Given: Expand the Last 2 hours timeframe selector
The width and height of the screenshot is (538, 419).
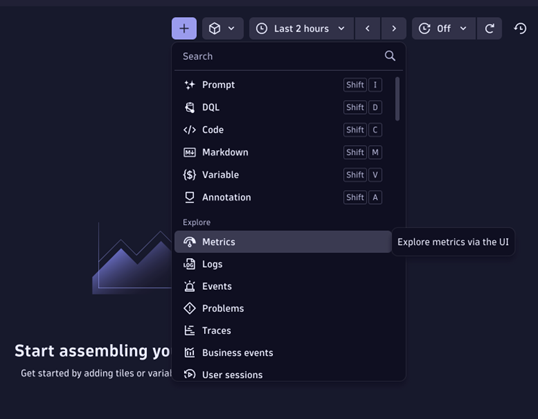Looking at the screenshot, I should pos(301,28).
